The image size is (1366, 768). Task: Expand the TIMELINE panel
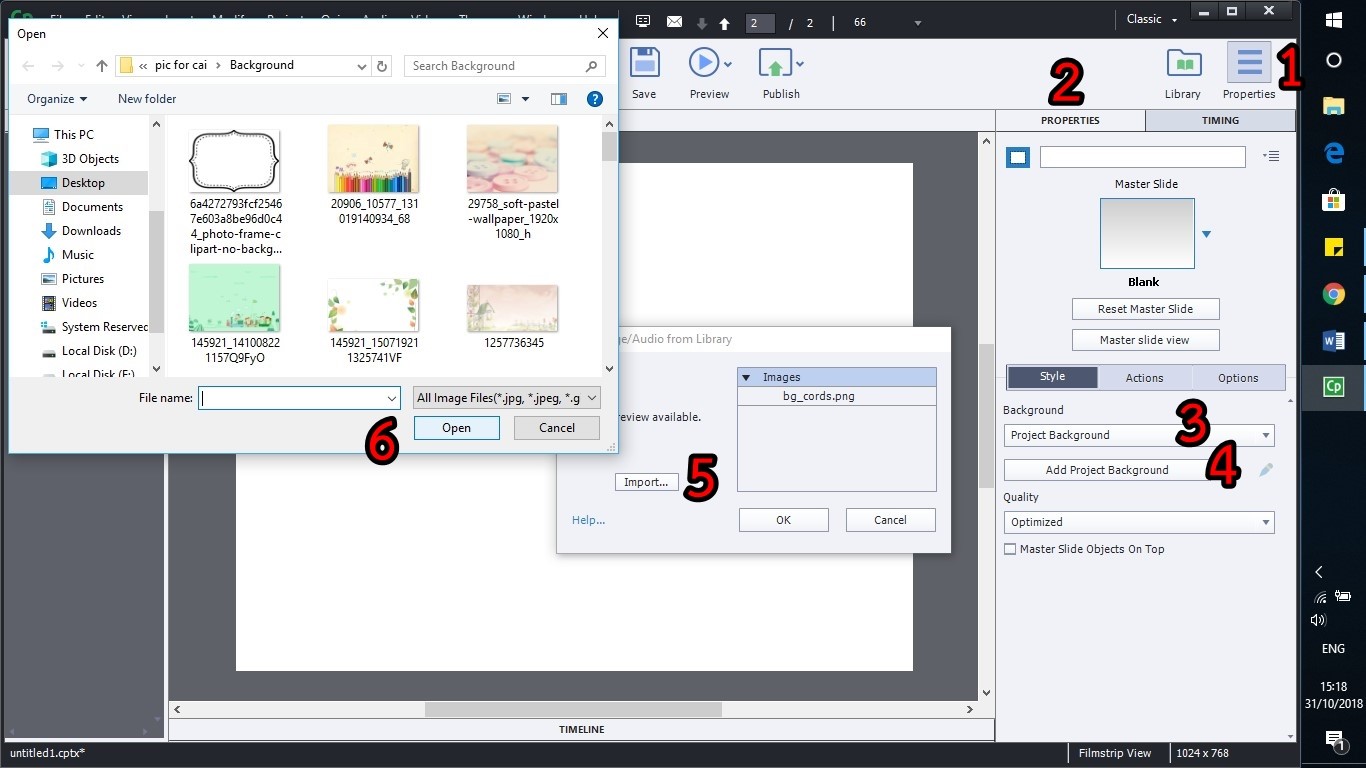tap(582, 730)
